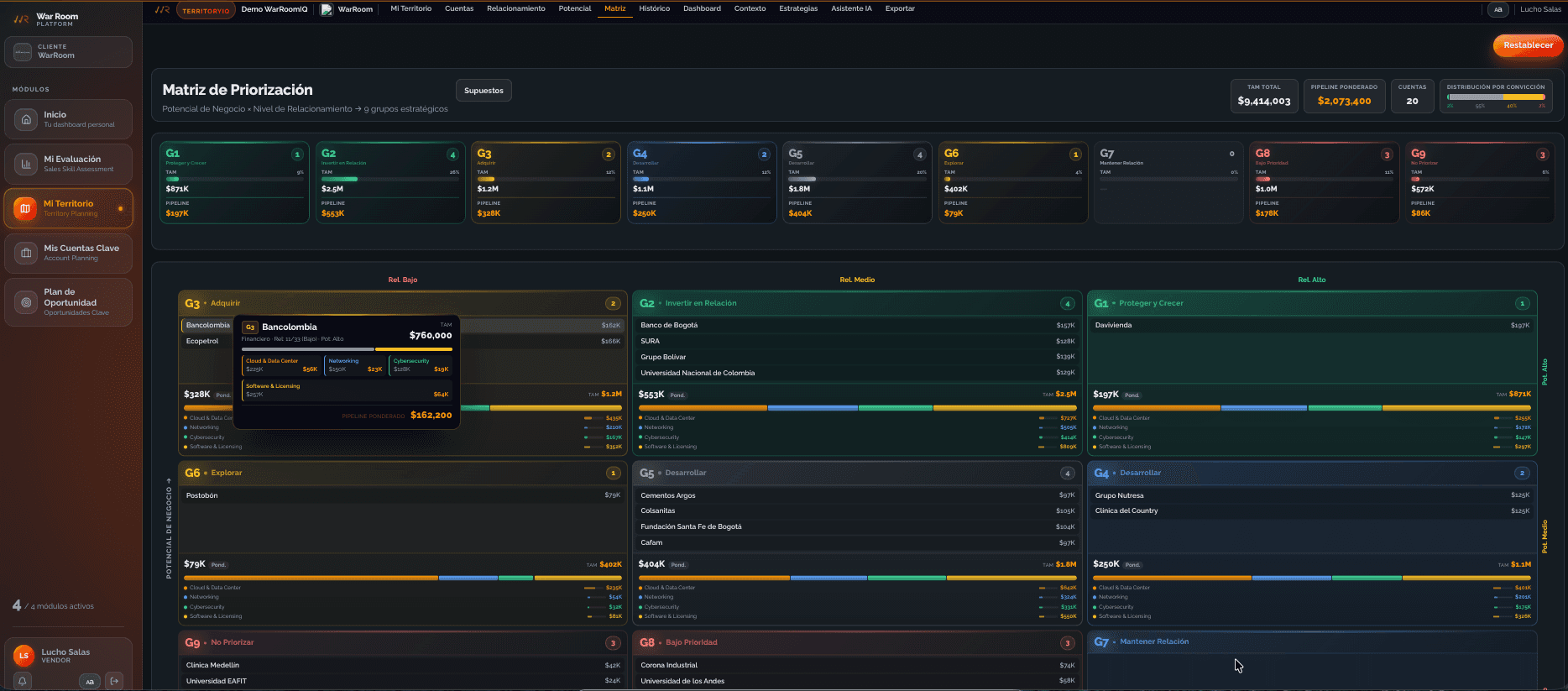Toggle font size Aa button in top bar
1568x691 pixels.
(1498, 9)
